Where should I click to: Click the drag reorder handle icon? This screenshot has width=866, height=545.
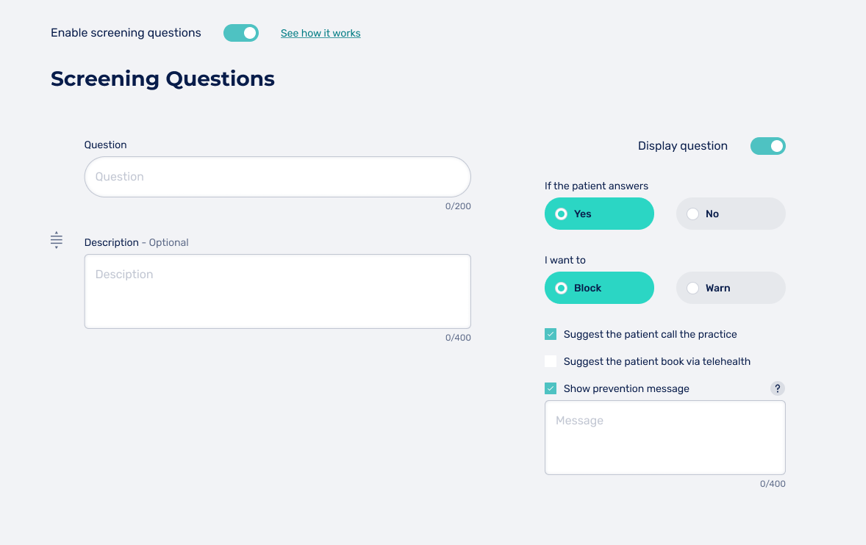(57, 240)
